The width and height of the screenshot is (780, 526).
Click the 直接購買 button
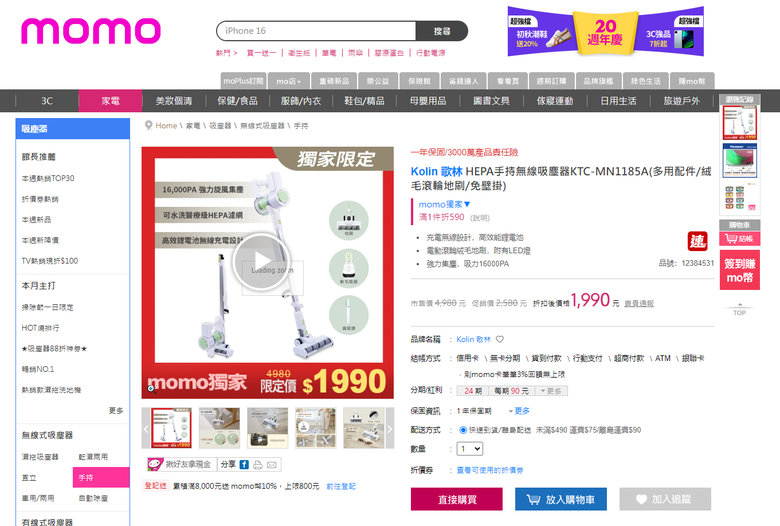(x=457, y=499)
